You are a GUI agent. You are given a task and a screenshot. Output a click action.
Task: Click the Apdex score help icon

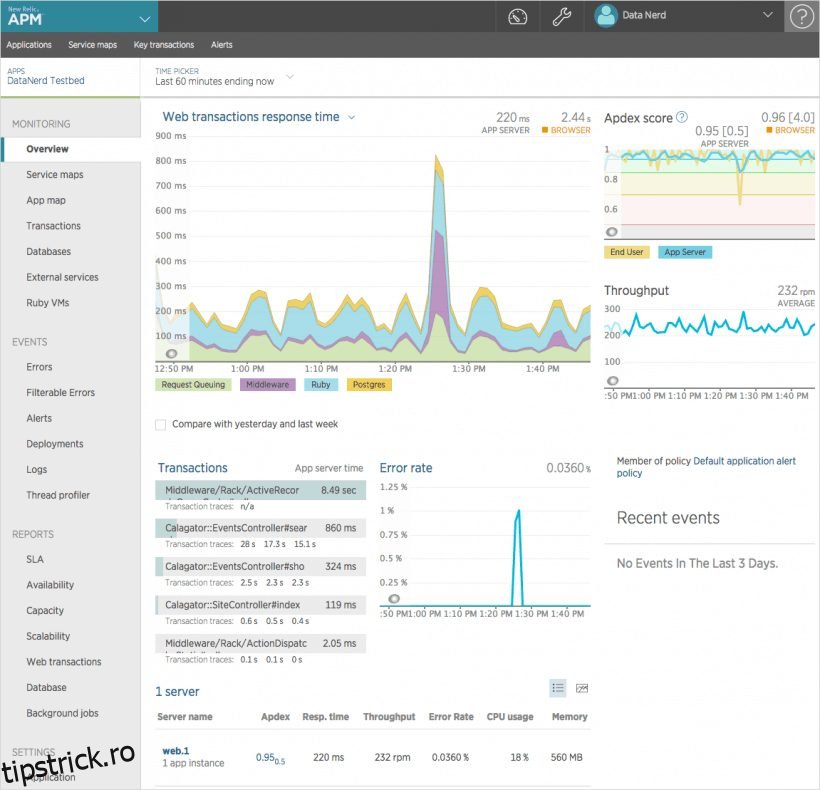[682, 118]
